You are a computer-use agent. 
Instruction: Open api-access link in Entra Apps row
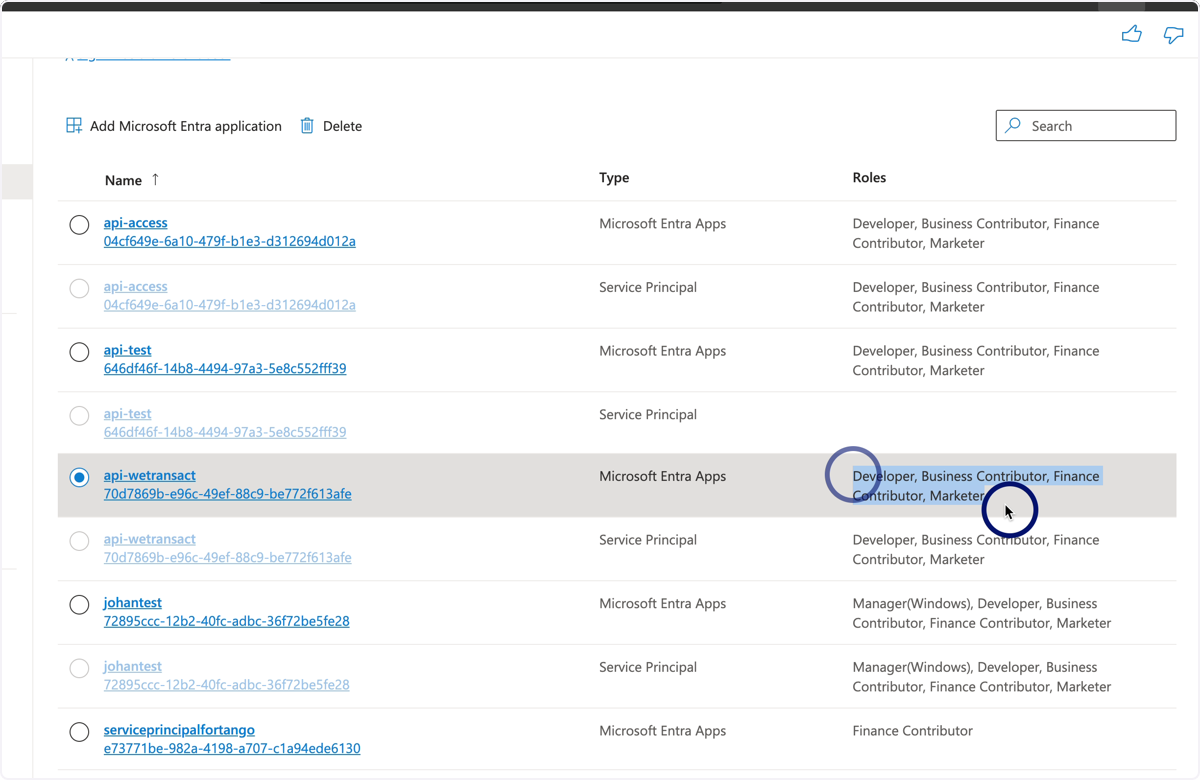[x=136, y=223]
